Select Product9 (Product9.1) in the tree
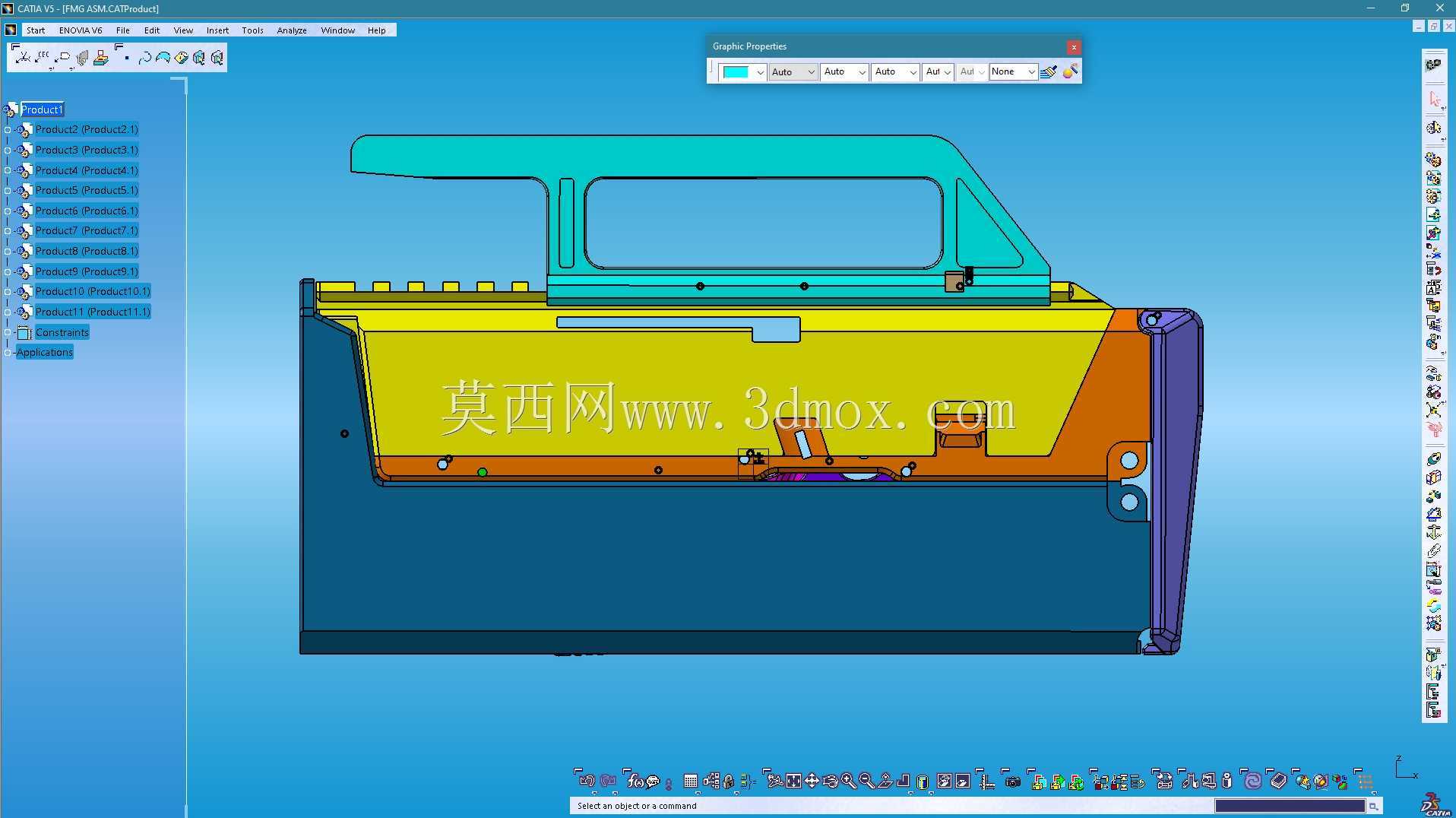 87,271
